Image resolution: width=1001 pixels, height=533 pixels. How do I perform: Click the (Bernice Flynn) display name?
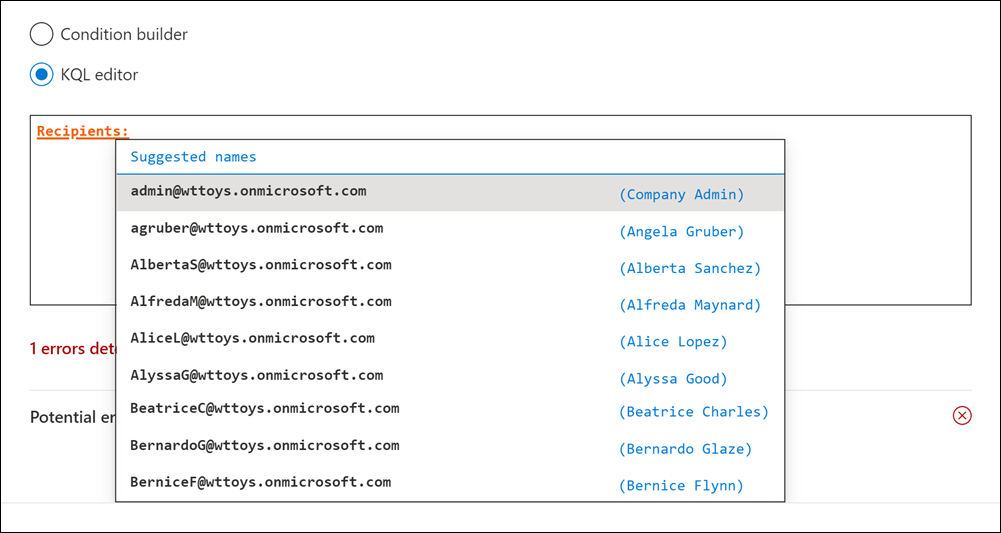pos(682,486)
